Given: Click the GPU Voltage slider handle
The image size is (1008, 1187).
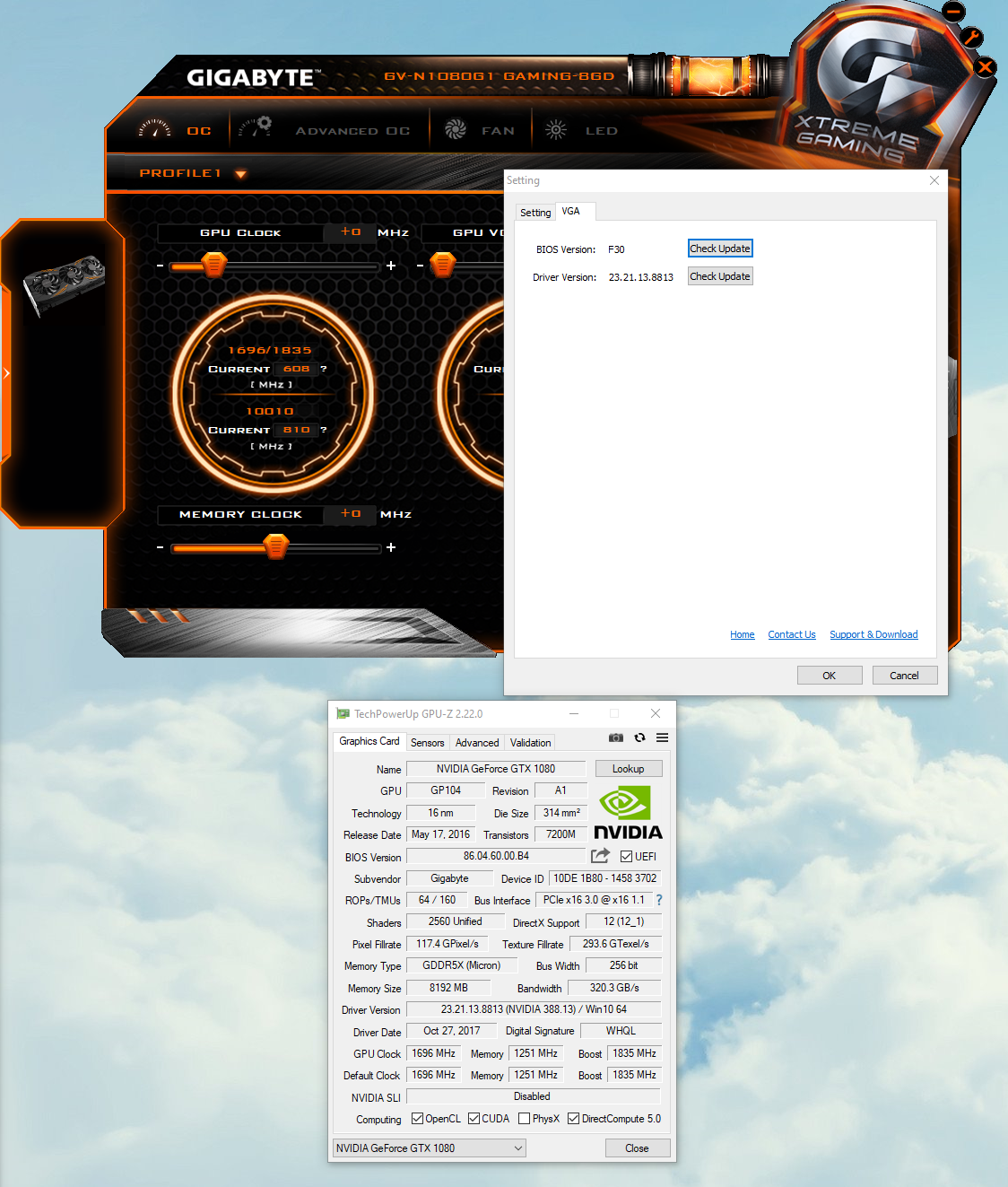Looking at the screenshot, I should pyautogui.click(x=443, y=265).
